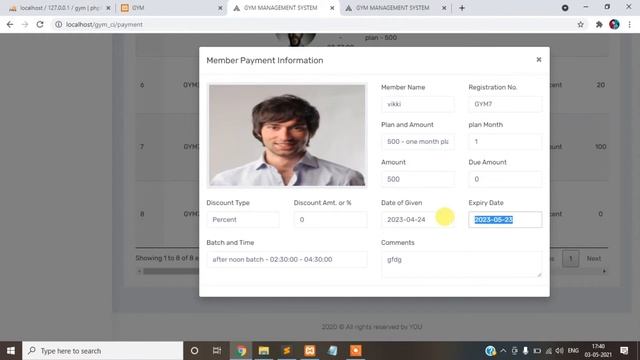Image resolution: width=640 pixels, height=360 pixels.
Task: Open the Batch and Time dropdown
Action: coord(287,260)
